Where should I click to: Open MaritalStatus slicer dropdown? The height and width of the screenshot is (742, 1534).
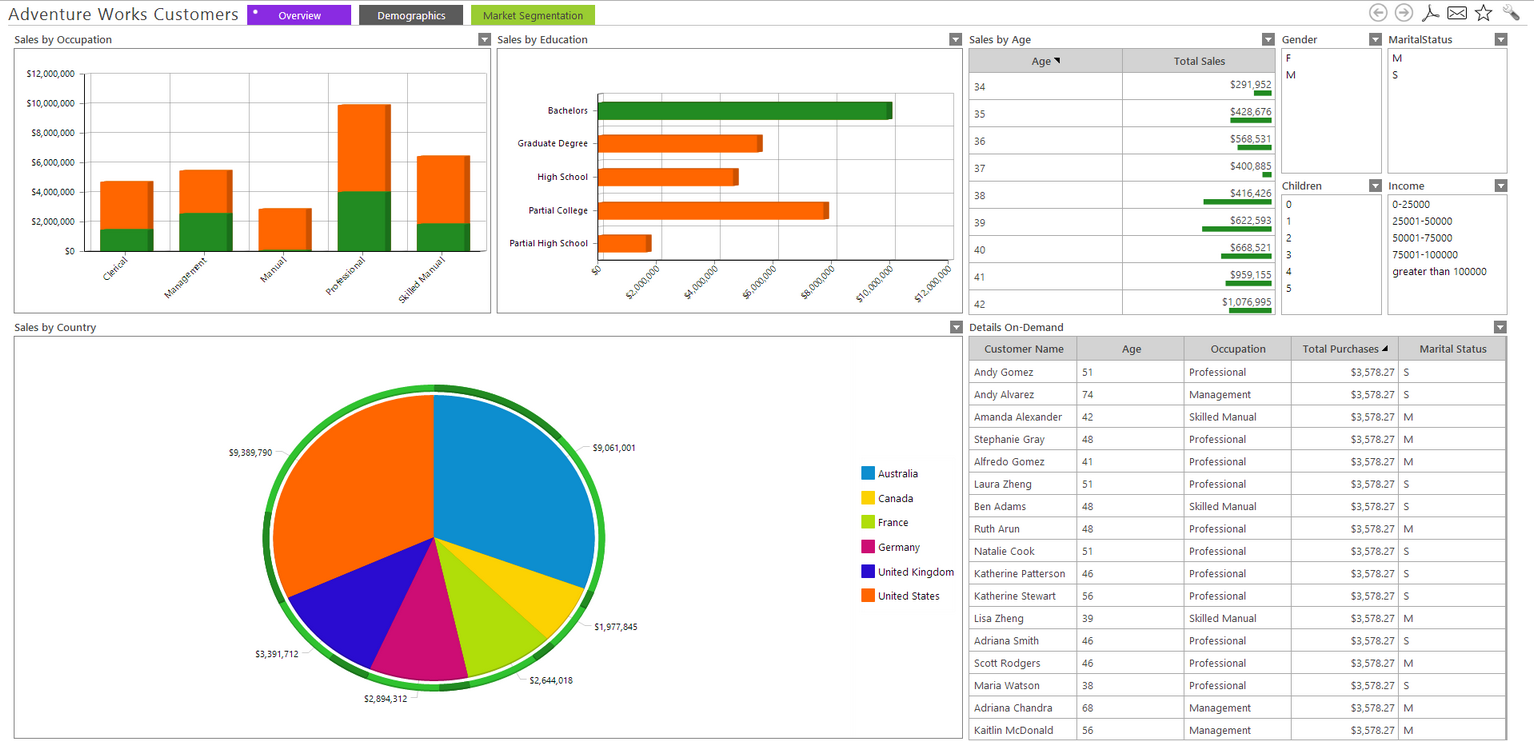tap(1501, 40)
